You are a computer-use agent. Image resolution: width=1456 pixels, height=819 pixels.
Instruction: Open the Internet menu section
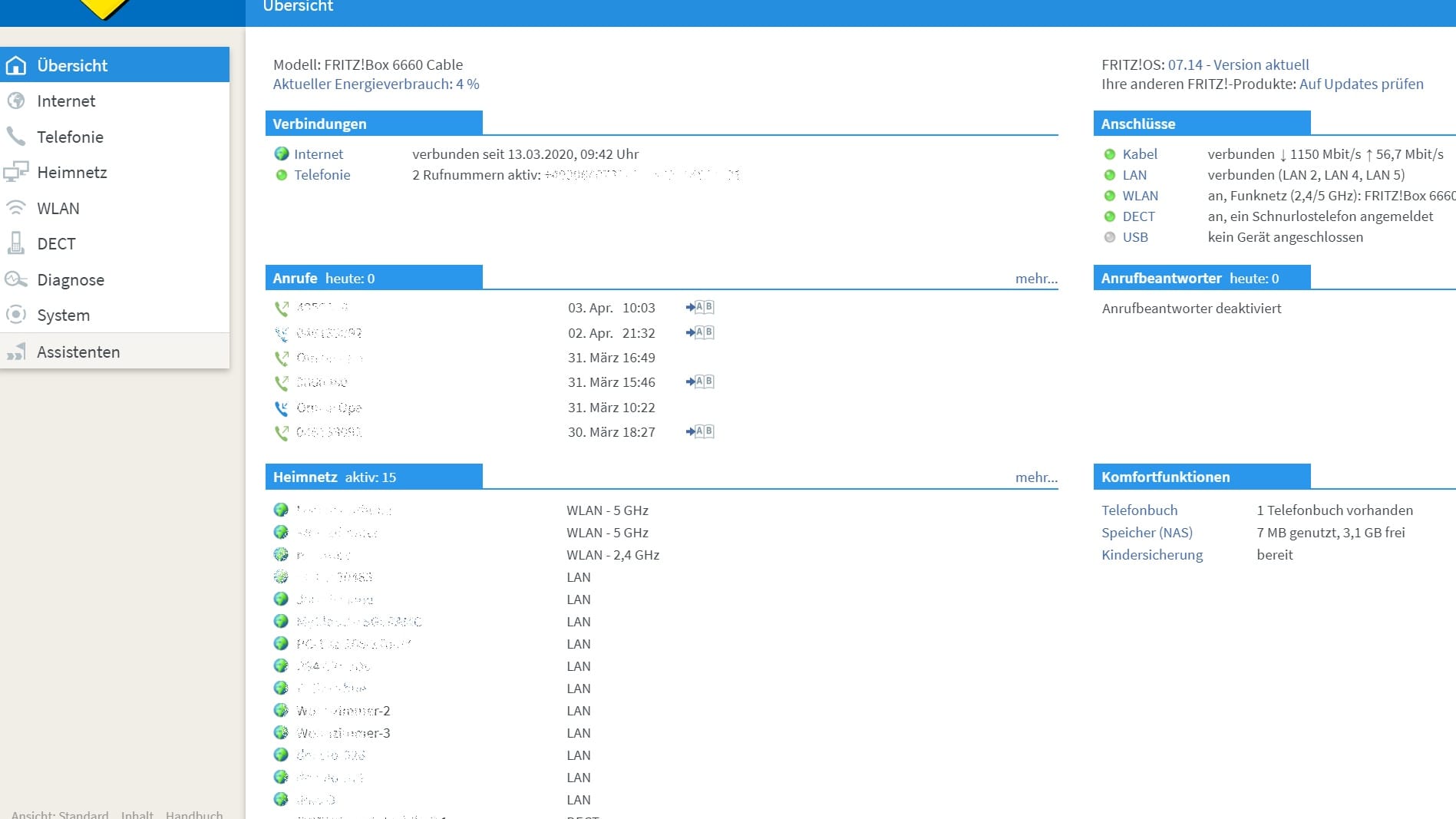pos(114,101)
